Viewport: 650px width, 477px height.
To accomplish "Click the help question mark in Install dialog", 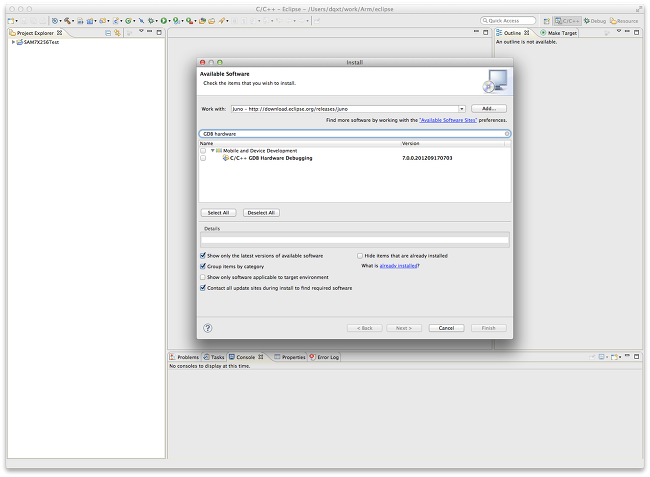I will point(208,328).
